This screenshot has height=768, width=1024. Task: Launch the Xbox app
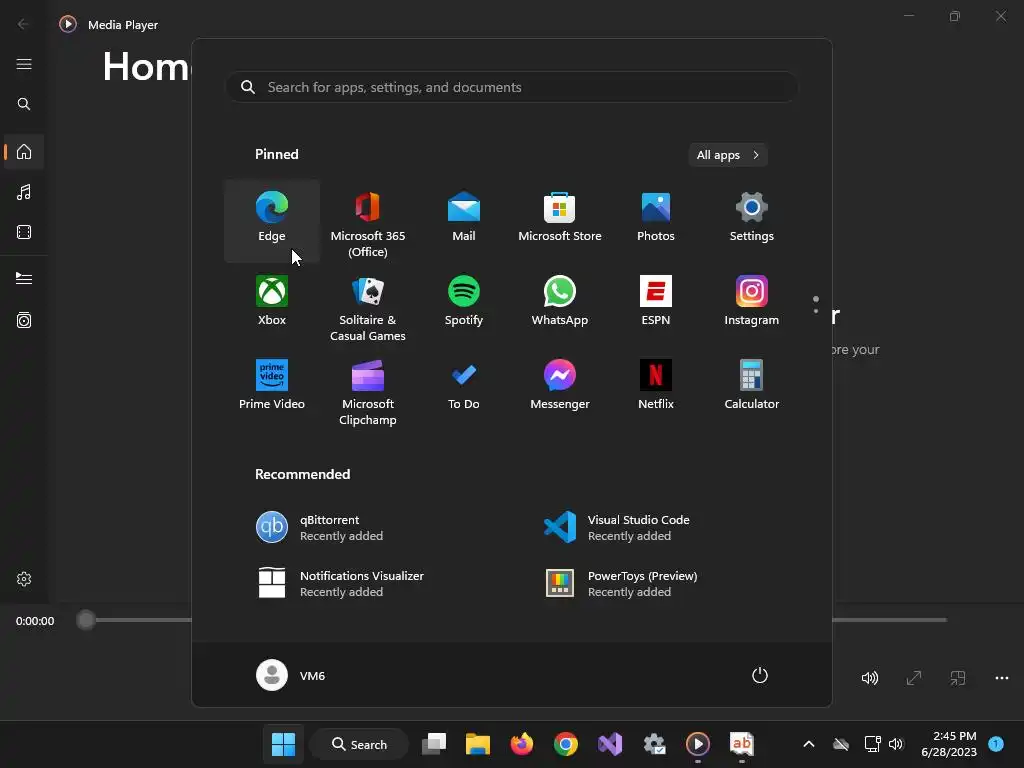272,304
